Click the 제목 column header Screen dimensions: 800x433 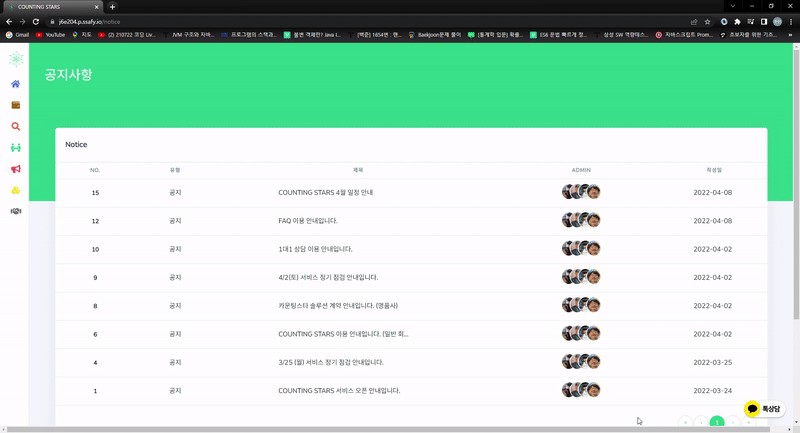click(358, 170)
